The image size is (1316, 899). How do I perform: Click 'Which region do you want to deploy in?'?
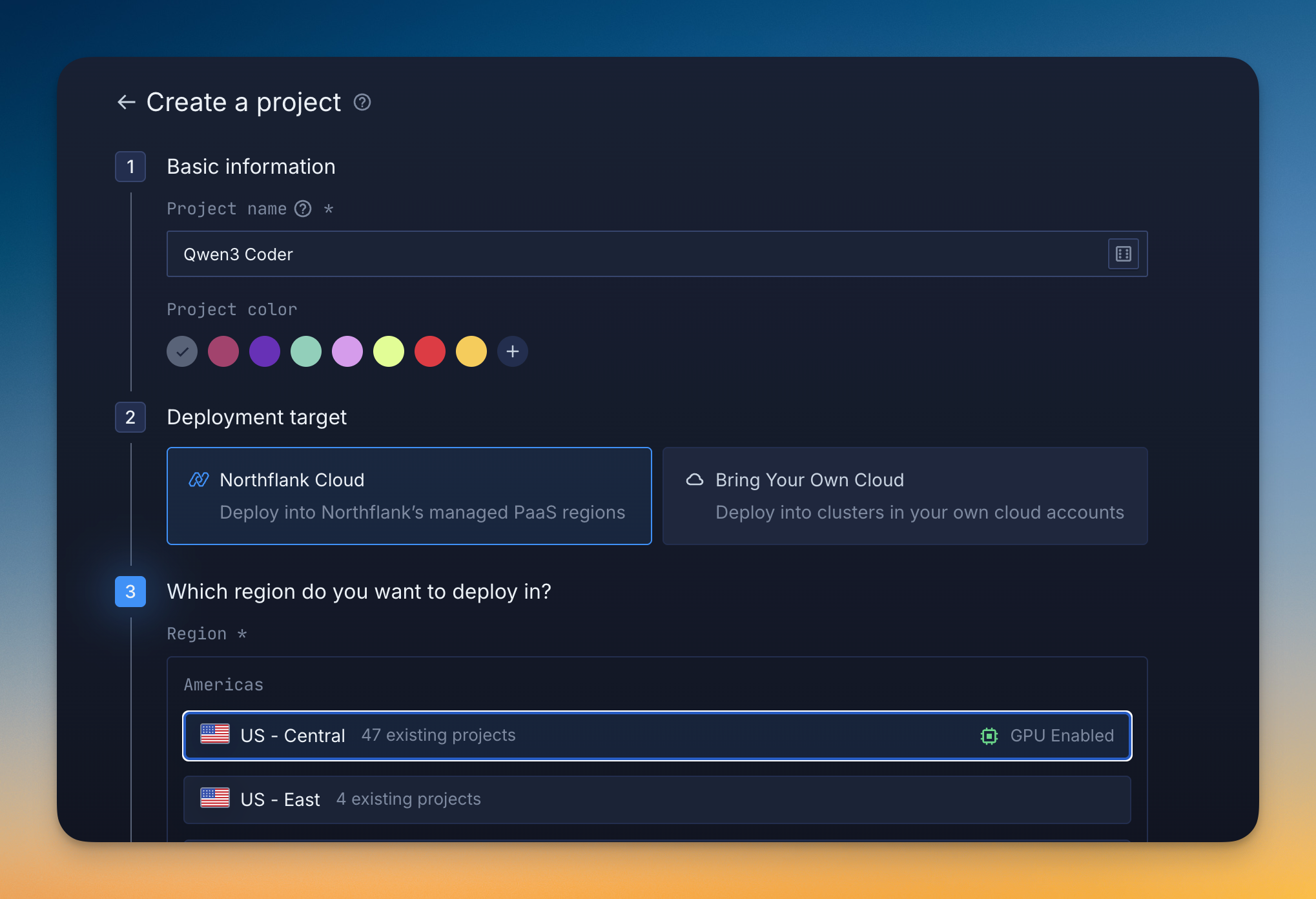tap(359, 592)
